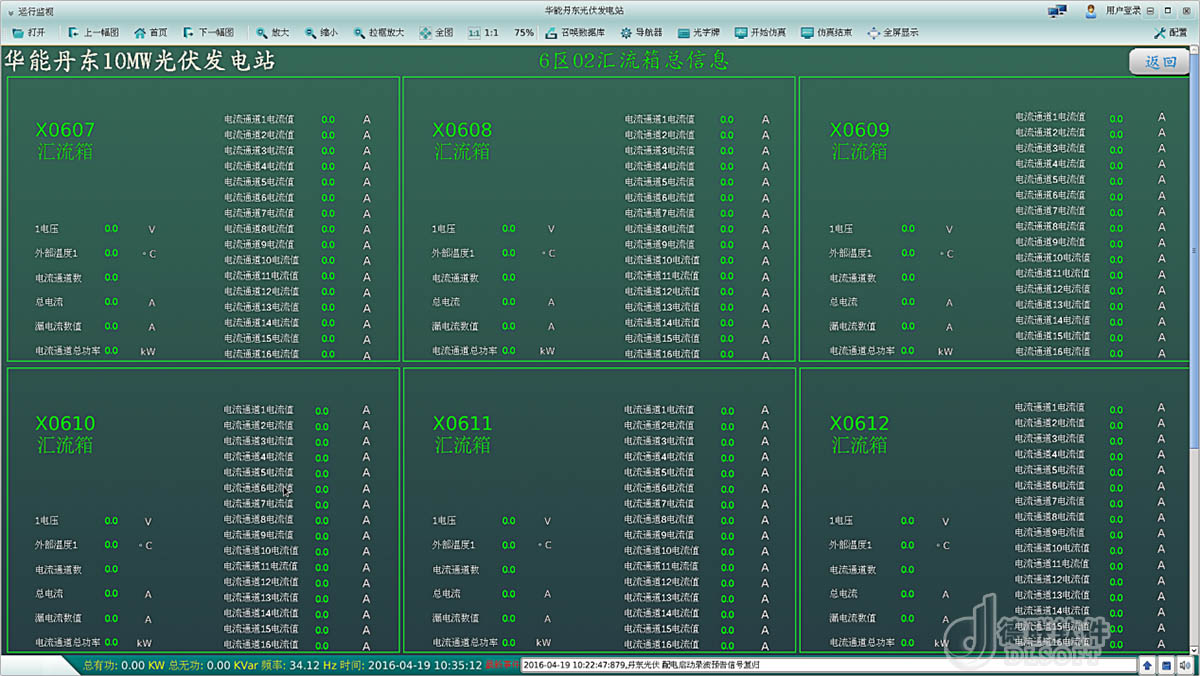Click 用户登录 user login

pos(1113,10)
